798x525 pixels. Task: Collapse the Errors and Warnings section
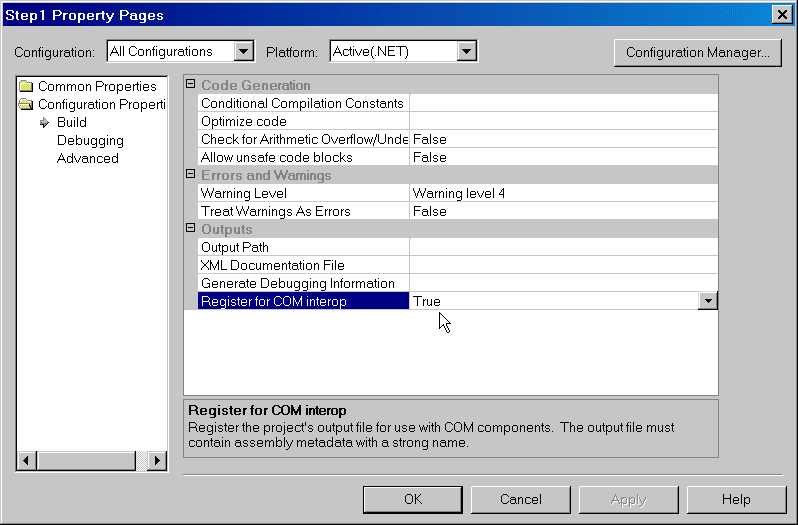pos(191,175)
